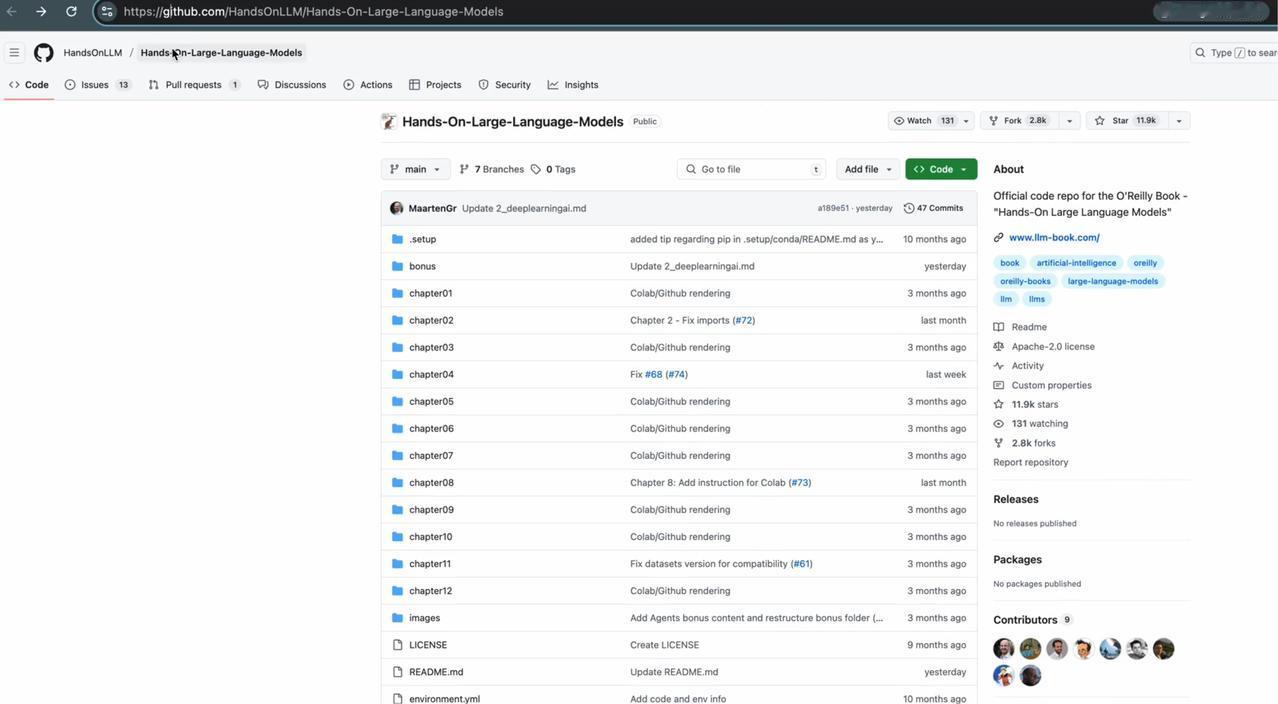Screen dimensions: 1278x704
Task: Switch to the Pull requests tab
Action: point(195,85)
